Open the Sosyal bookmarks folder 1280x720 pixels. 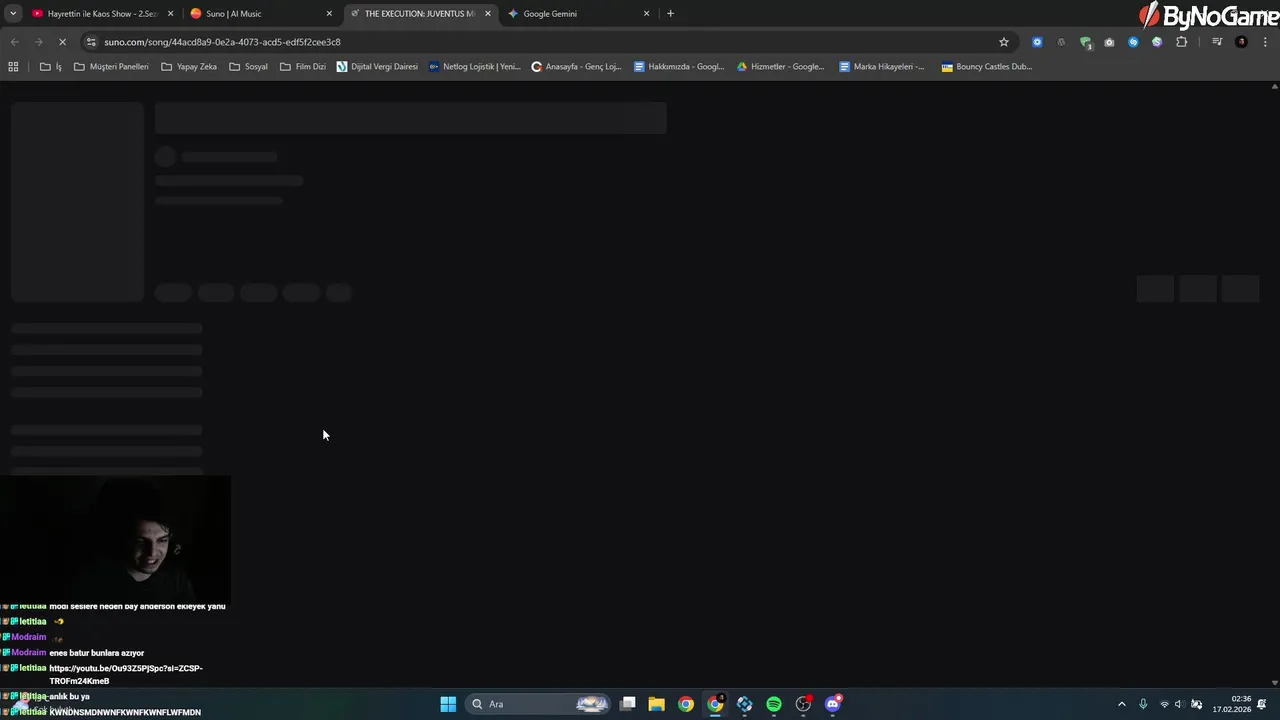coord(248,67)
